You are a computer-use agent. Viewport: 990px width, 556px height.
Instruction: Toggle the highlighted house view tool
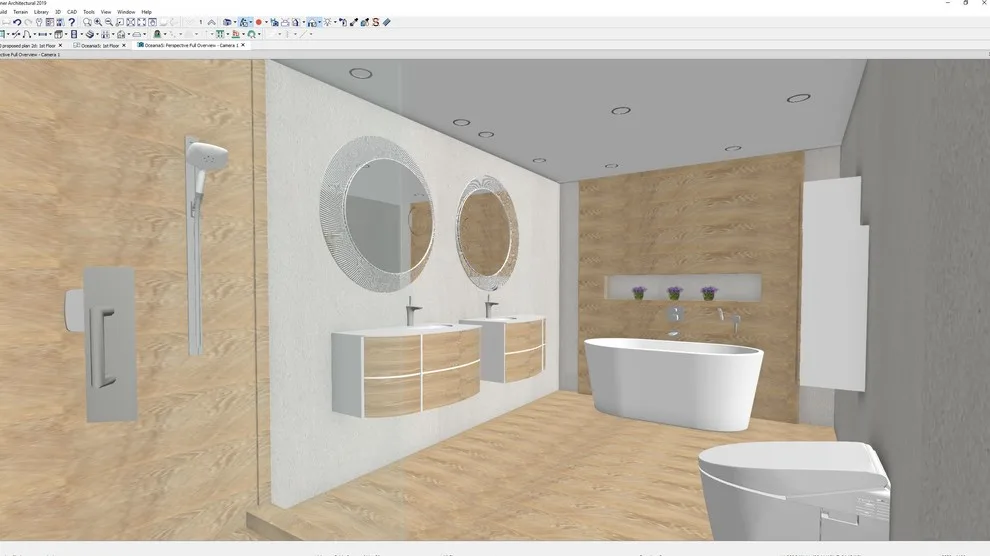point(311,22)
